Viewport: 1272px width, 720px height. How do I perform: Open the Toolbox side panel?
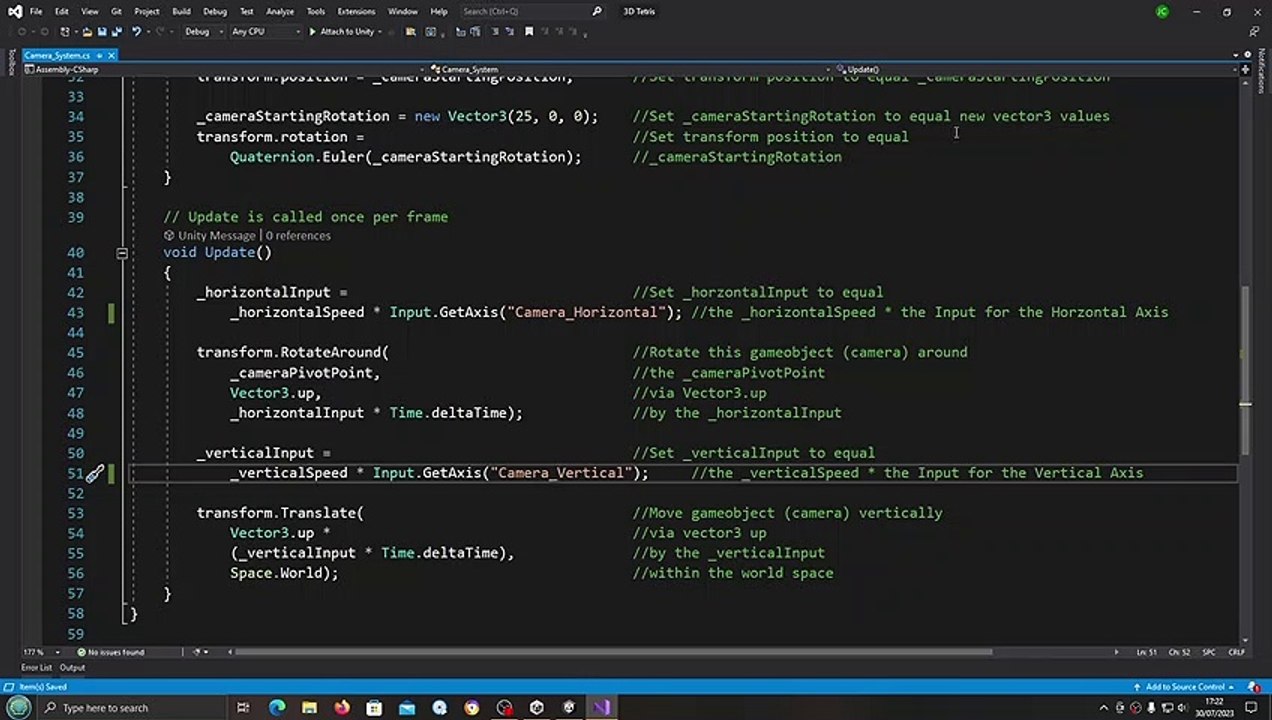[x=11, y=62]
